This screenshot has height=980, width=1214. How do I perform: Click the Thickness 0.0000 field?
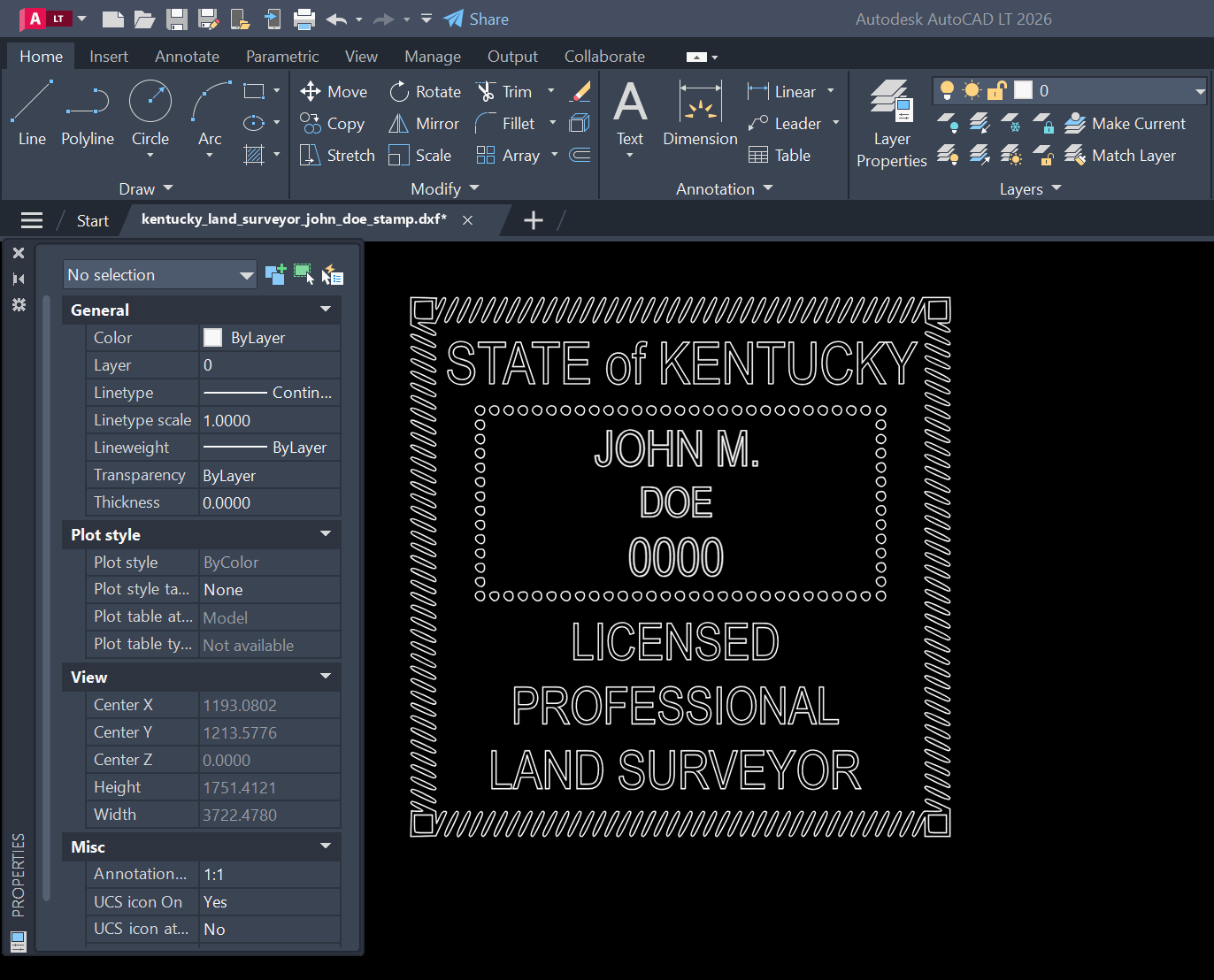point(270,502)
